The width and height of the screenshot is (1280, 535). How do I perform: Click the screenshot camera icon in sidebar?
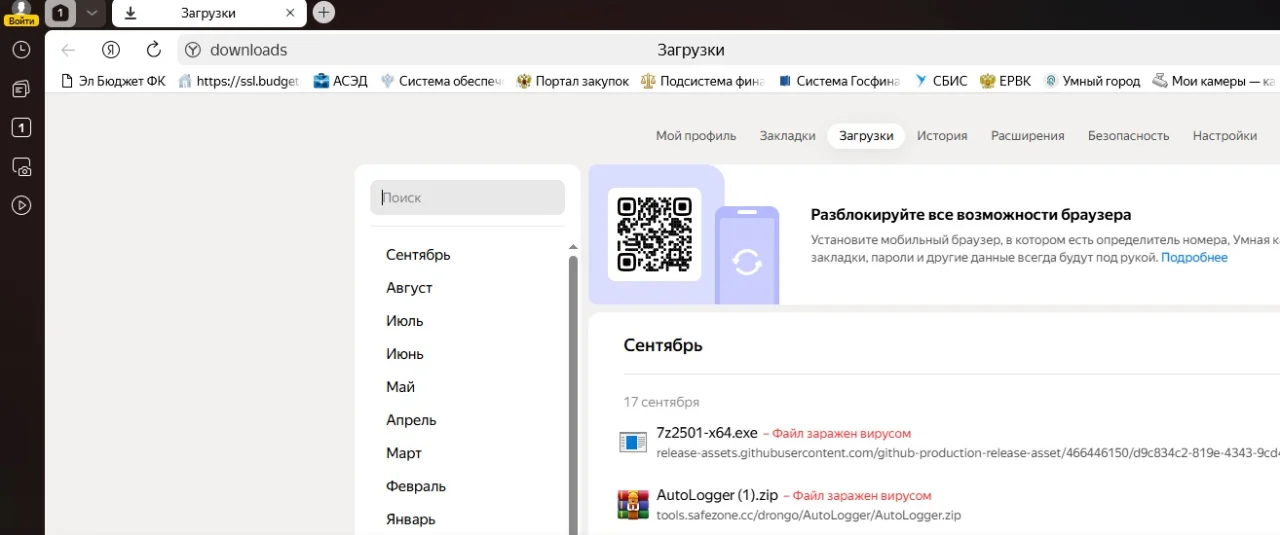click(21, 166)
